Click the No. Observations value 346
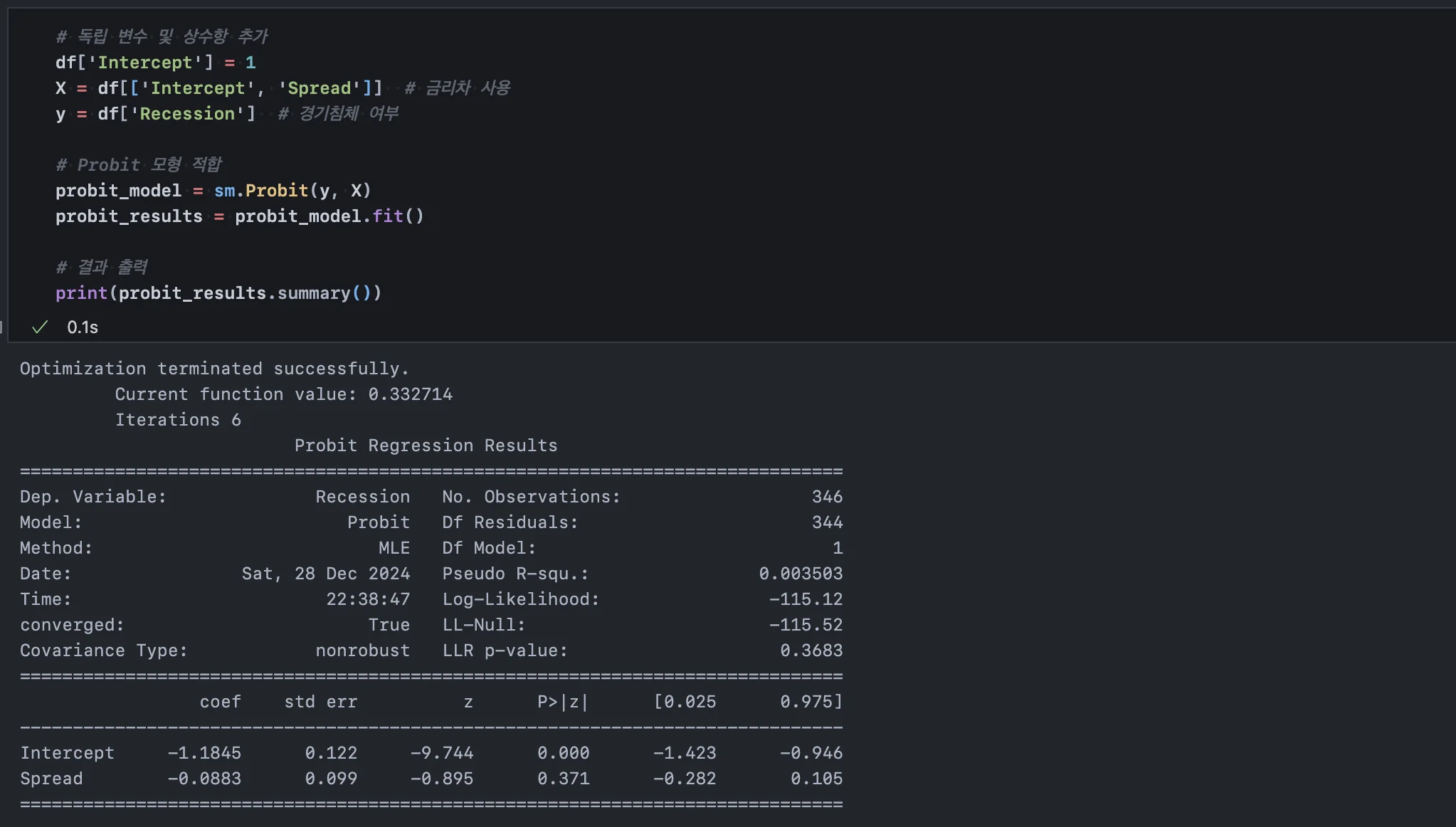 coord(827,497)
